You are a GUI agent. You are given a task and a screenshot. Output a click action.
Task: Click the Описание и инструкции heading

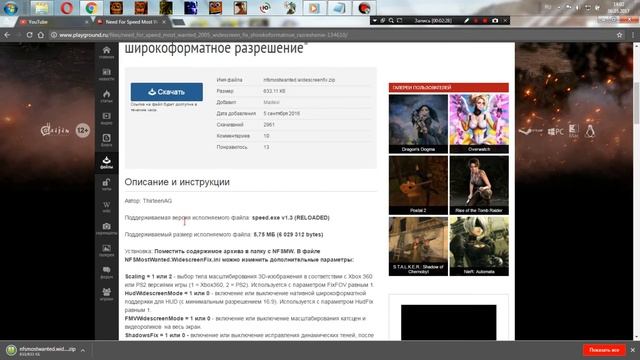pos(177,182)
